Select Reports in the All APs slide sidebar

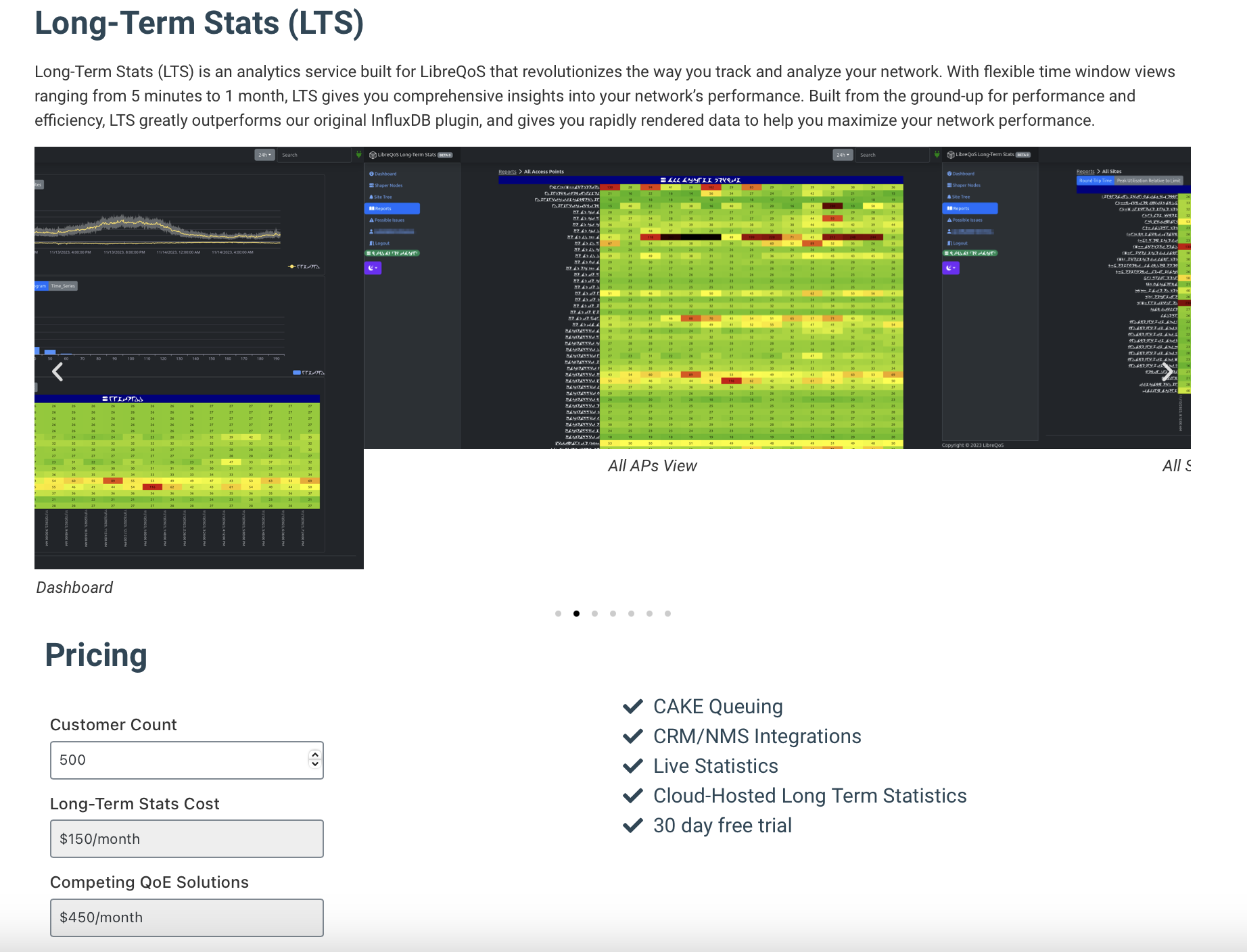[x=392, y=208]
